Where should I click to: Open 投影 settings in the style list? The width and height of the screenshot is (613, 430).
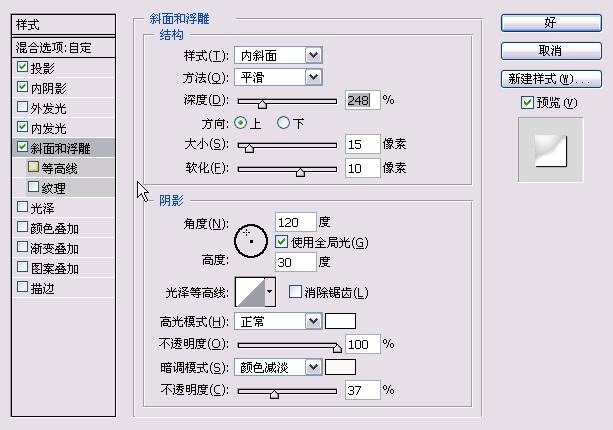[42, 68]
